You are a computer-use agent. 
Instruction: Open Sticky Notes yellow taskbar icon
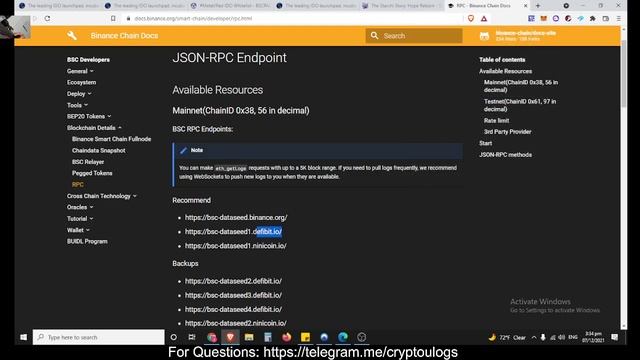point(305,337)
